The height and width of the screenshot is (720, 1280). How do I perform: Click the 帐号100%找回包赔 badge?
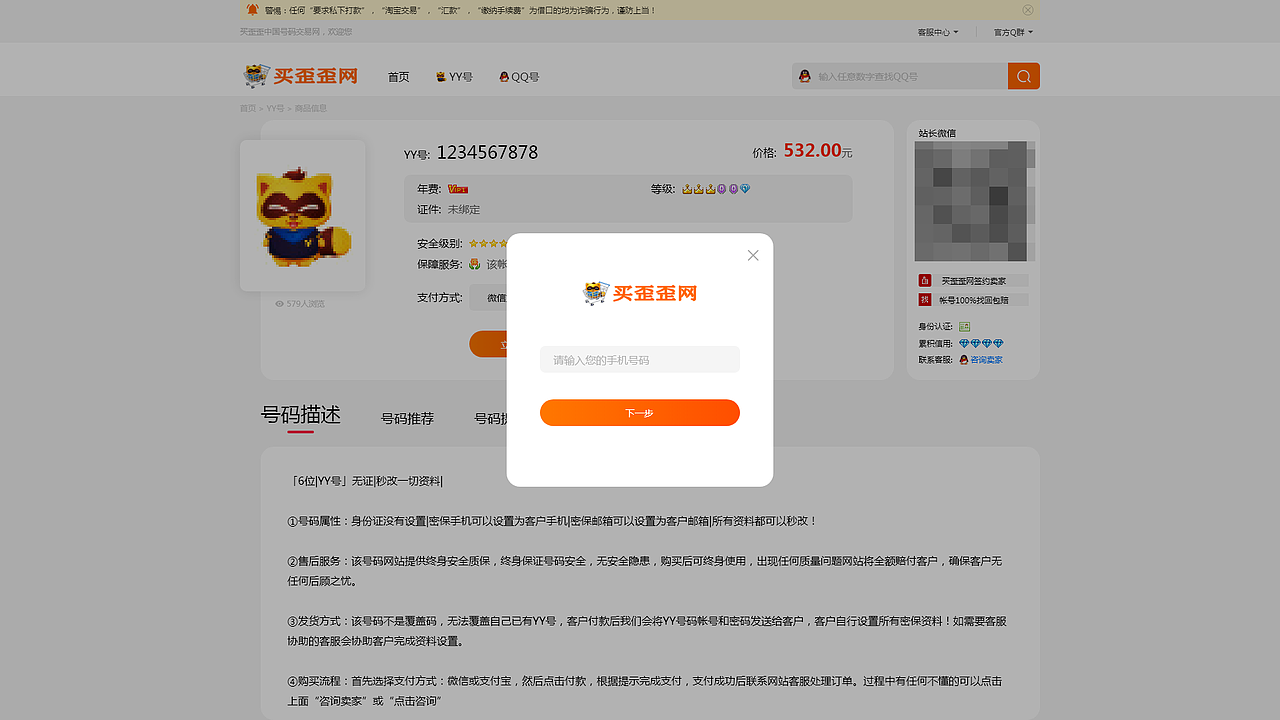tap(973, 300)
